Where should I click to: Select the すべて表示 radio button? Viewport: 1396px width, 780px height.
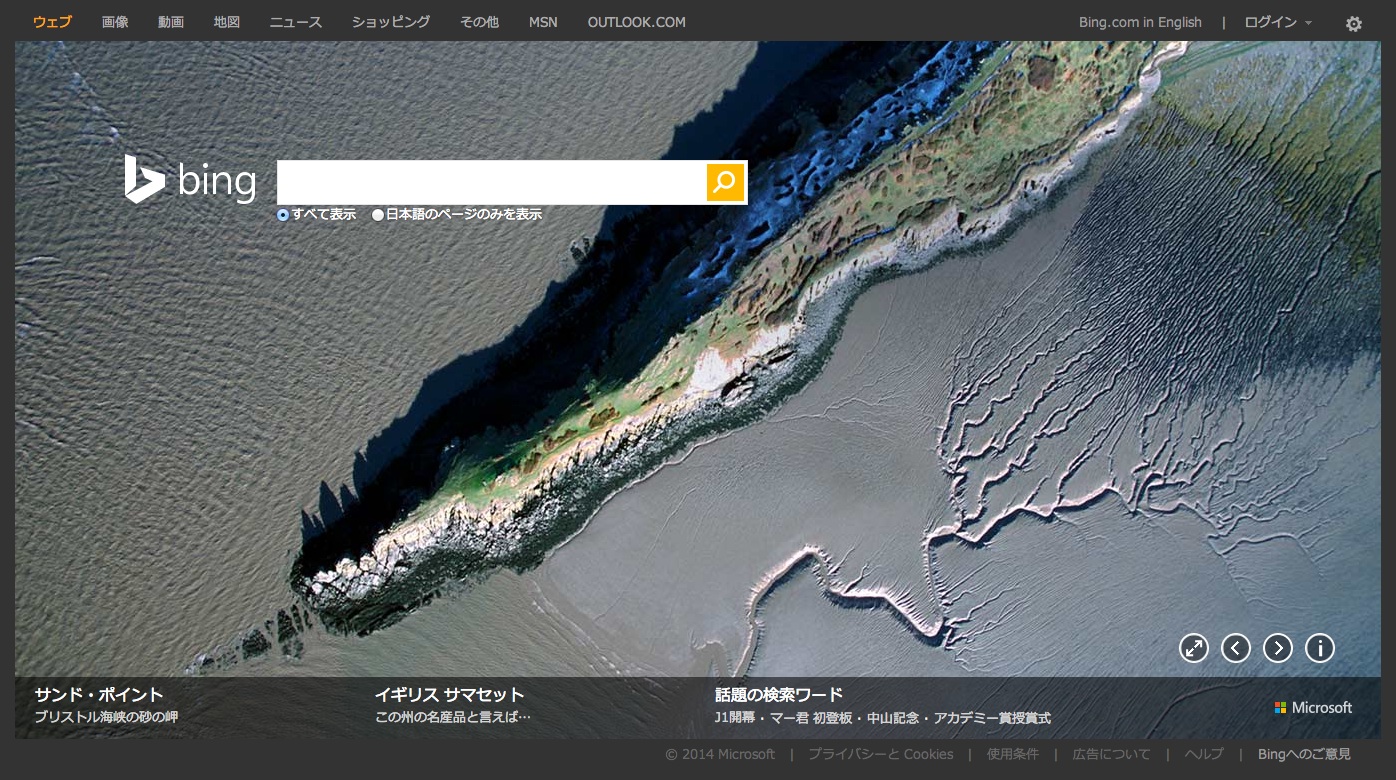(283, 215)
